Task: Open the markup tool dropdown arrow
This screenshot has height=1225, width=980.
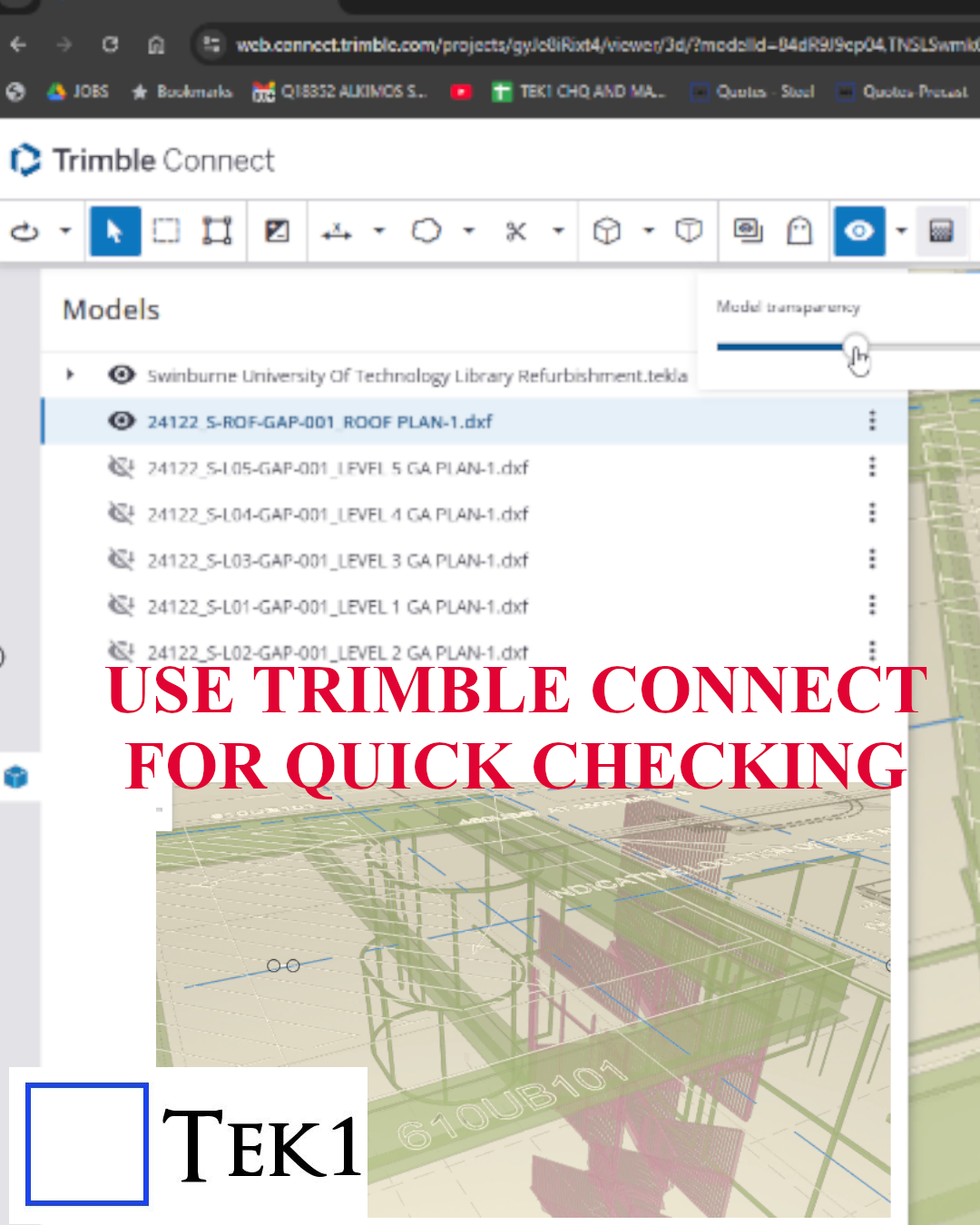Action: coord(469,231)
